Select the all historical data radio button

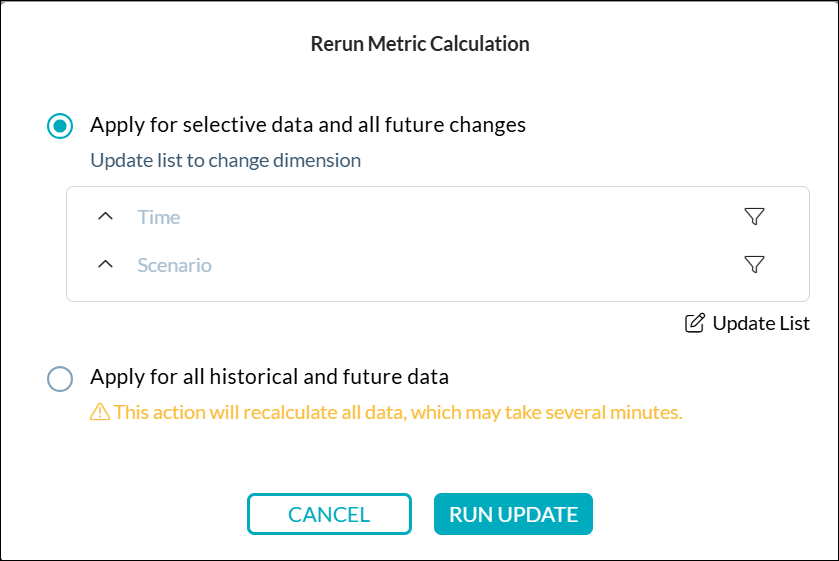point(60,378)
